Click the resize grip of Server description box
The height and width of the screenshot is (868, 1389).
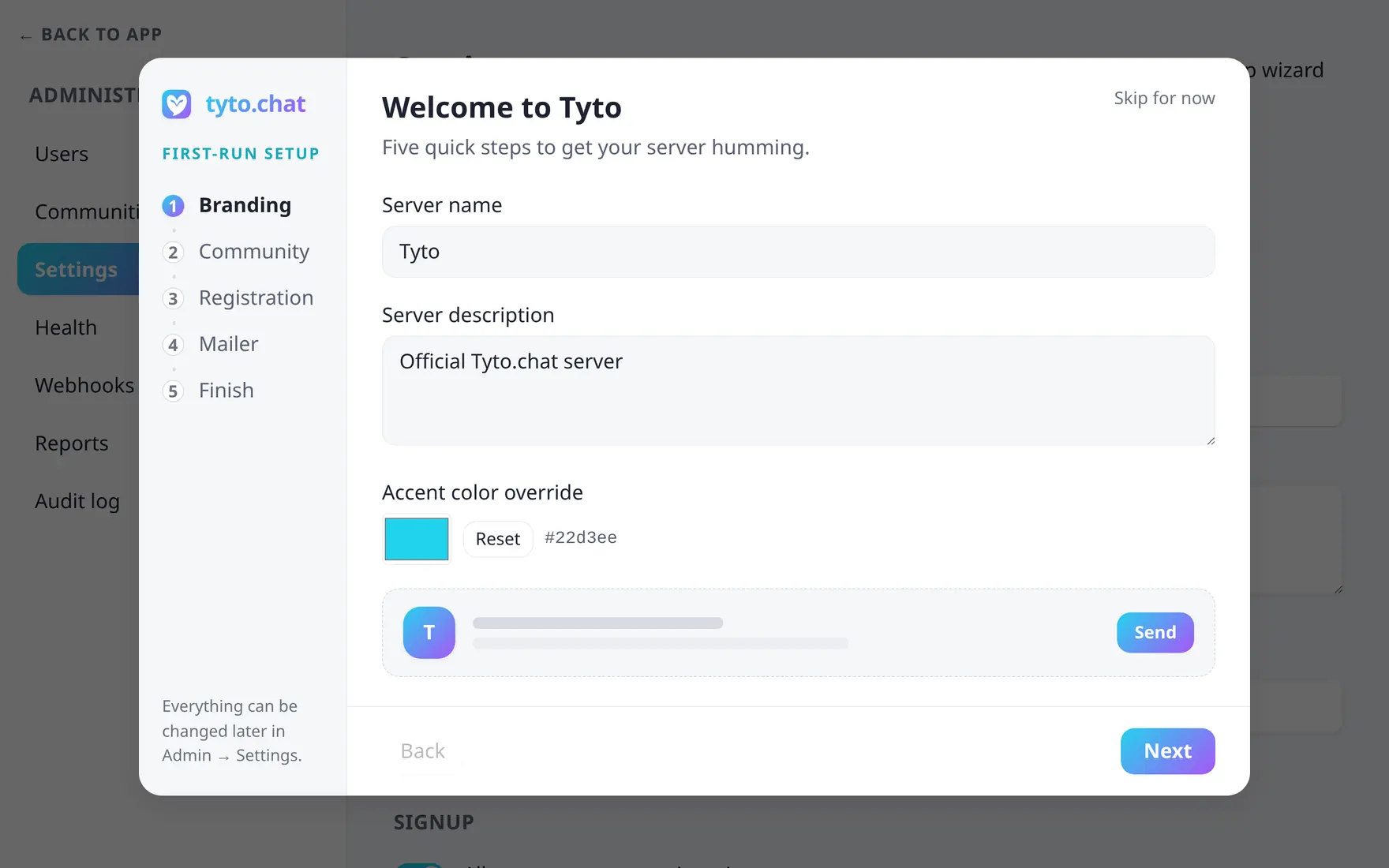pyautogui.click(x=1210, y=440)
